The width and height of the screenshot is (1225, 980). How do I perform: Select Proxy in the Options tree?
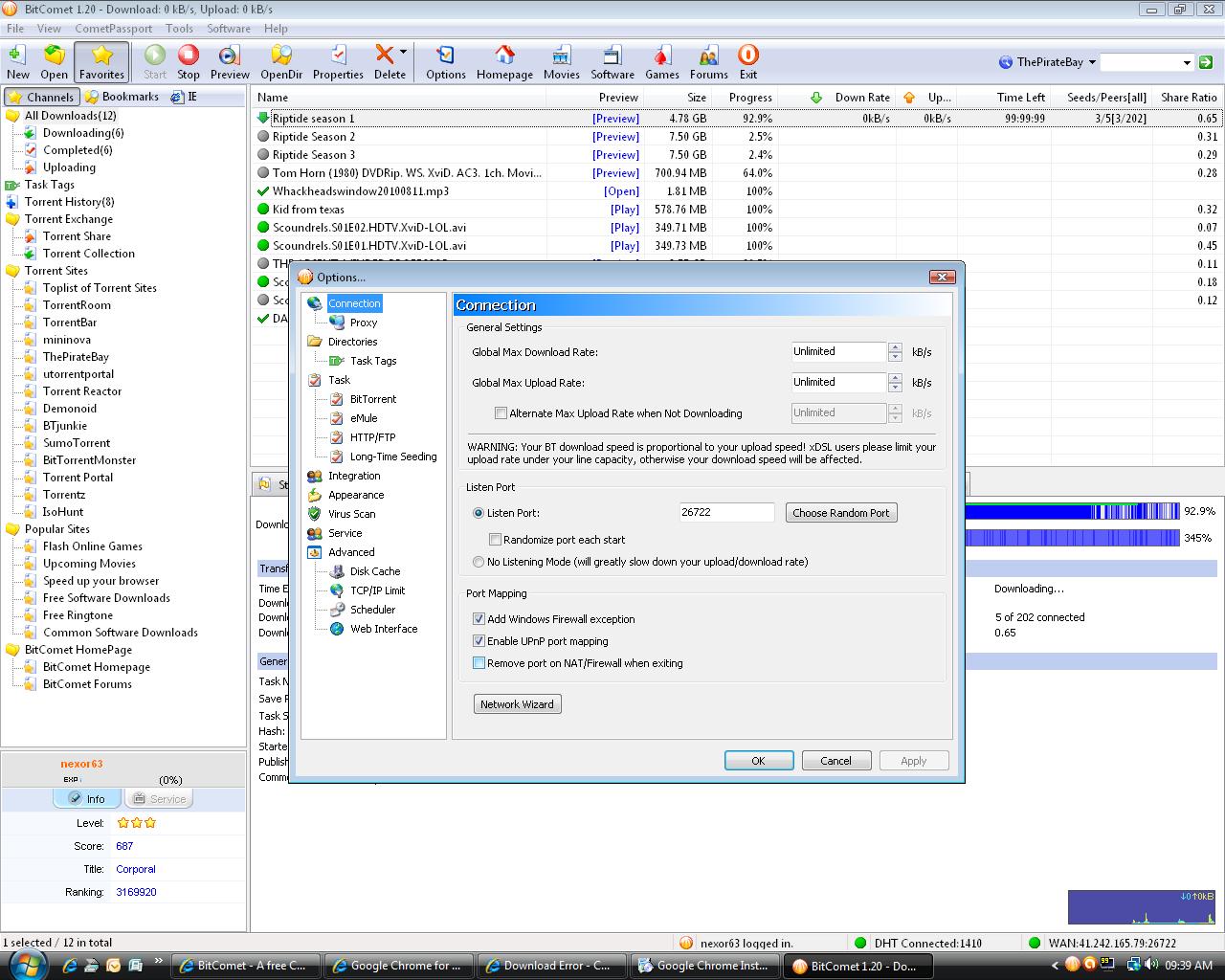[x=363, y=323]
